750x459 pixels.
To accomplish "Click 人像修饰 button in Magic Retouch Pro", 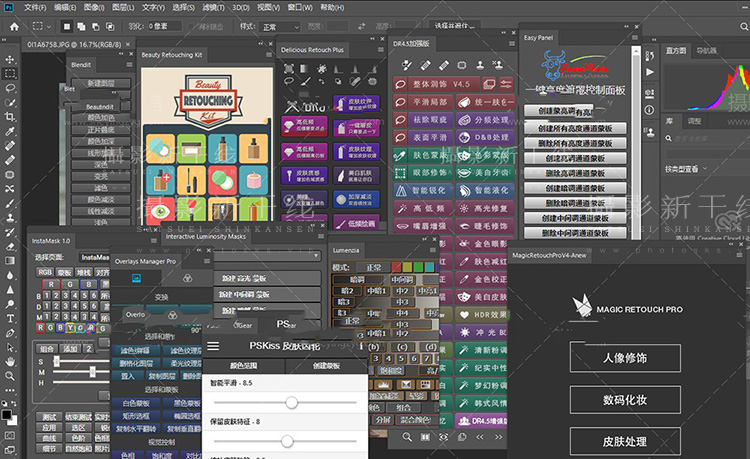I will [625, 358].
